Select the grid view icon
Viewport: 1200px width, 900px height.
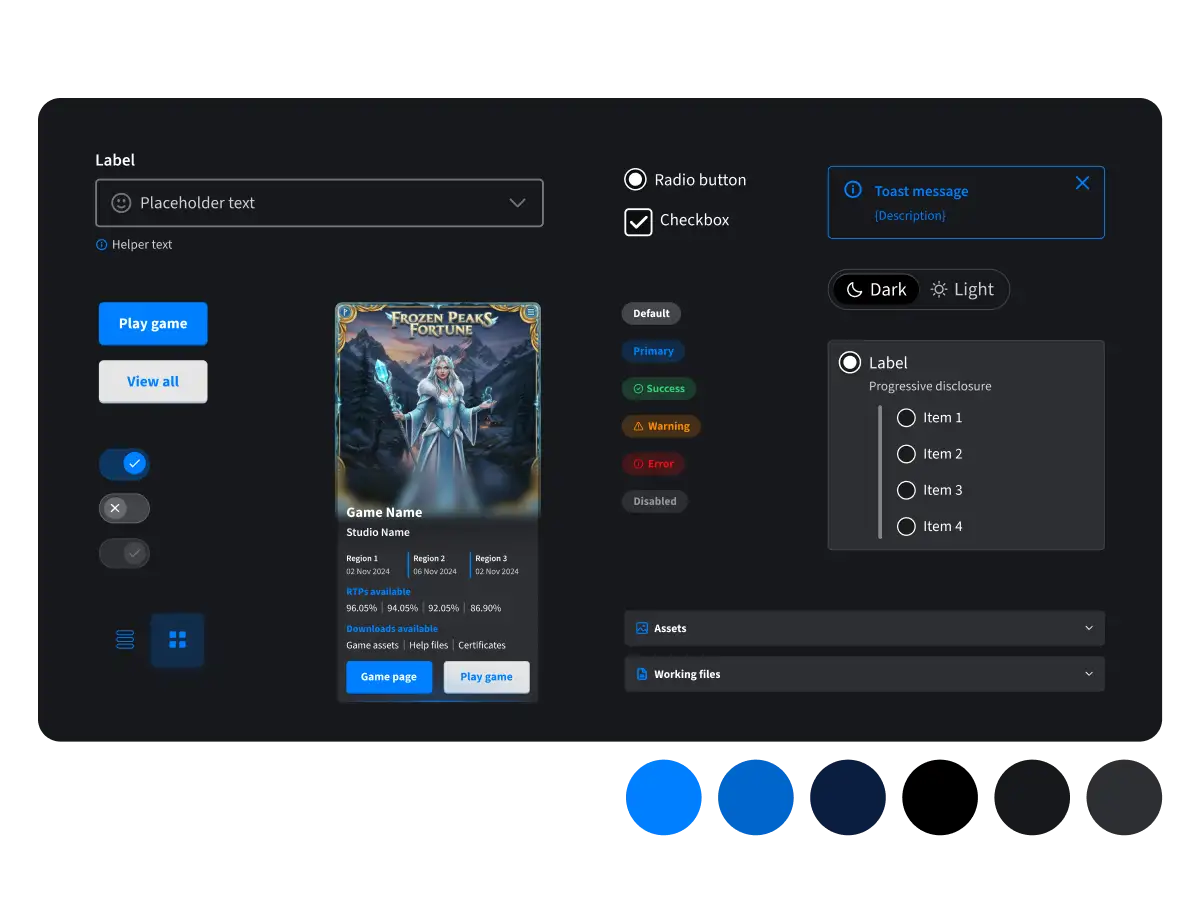(178, 640)
